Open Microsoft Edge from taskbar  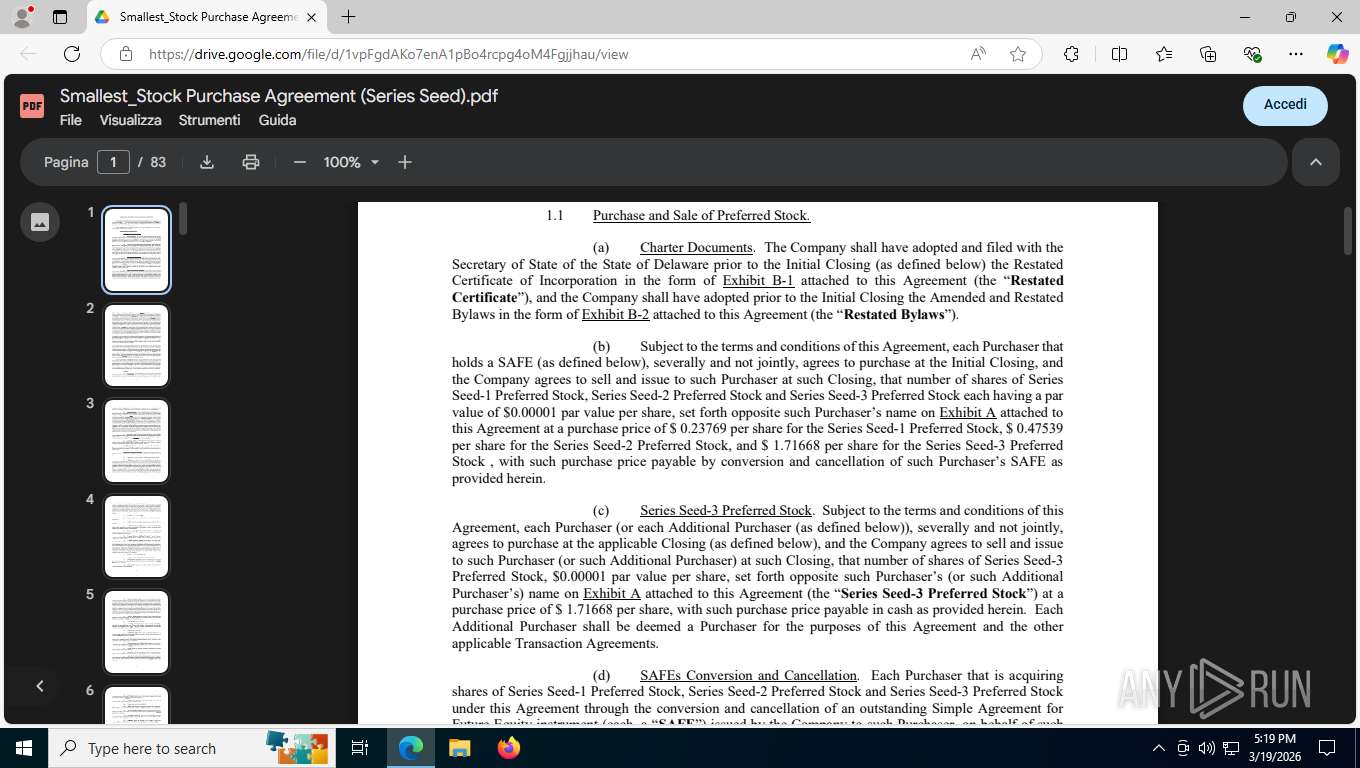[411, 748]
